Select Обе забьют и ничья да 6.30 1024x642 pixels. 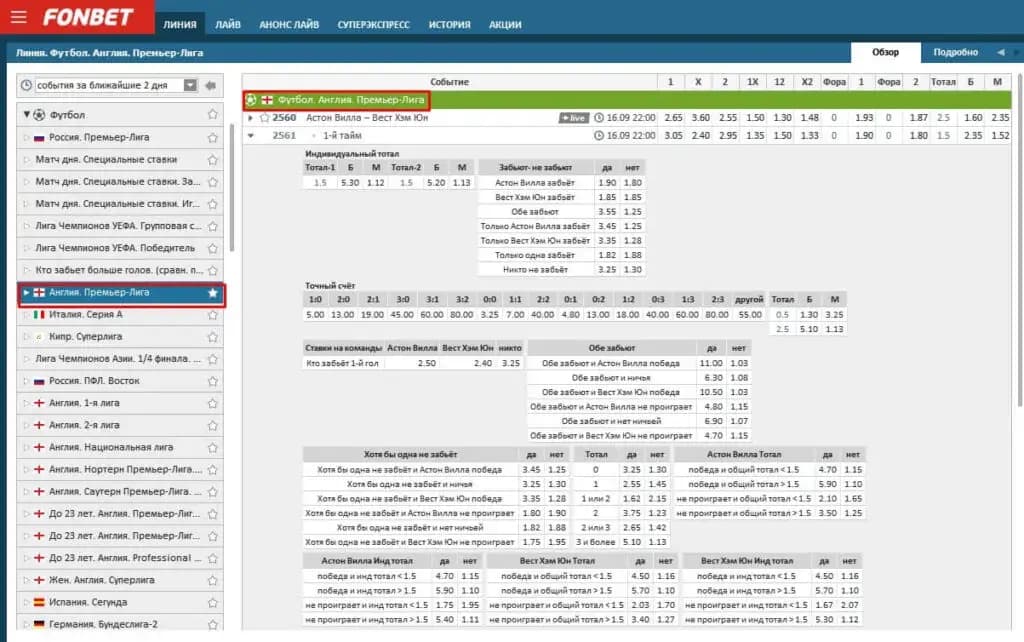coord(712,377)
